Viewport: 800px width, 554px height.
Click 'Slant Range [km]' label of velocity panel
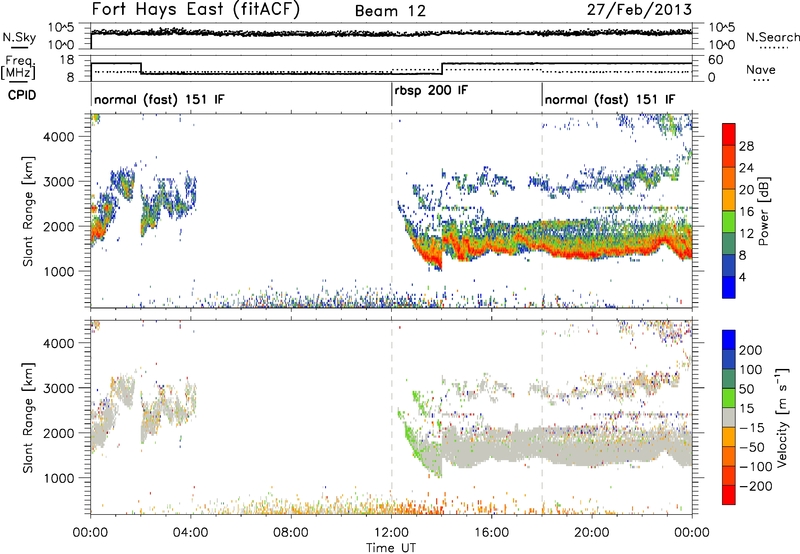coord(28,418)
